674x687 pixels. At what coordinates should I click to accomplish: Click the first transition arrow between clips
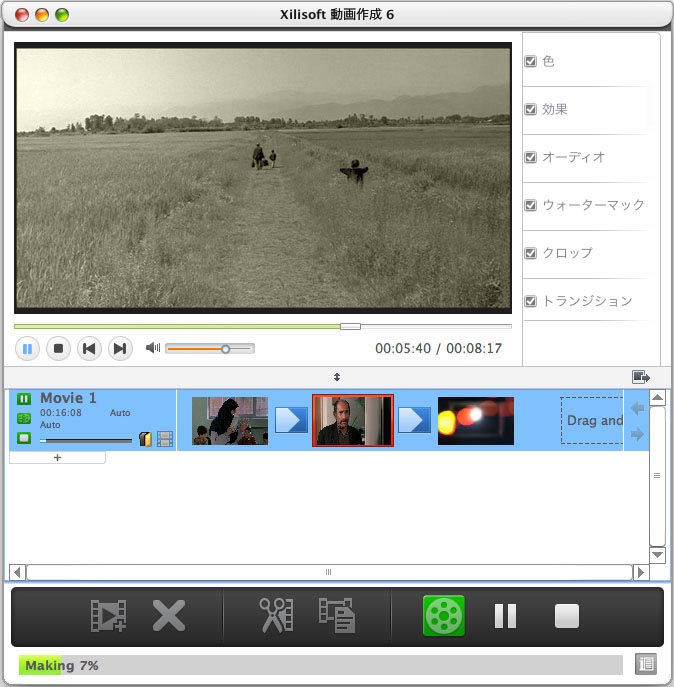point(291,420)
